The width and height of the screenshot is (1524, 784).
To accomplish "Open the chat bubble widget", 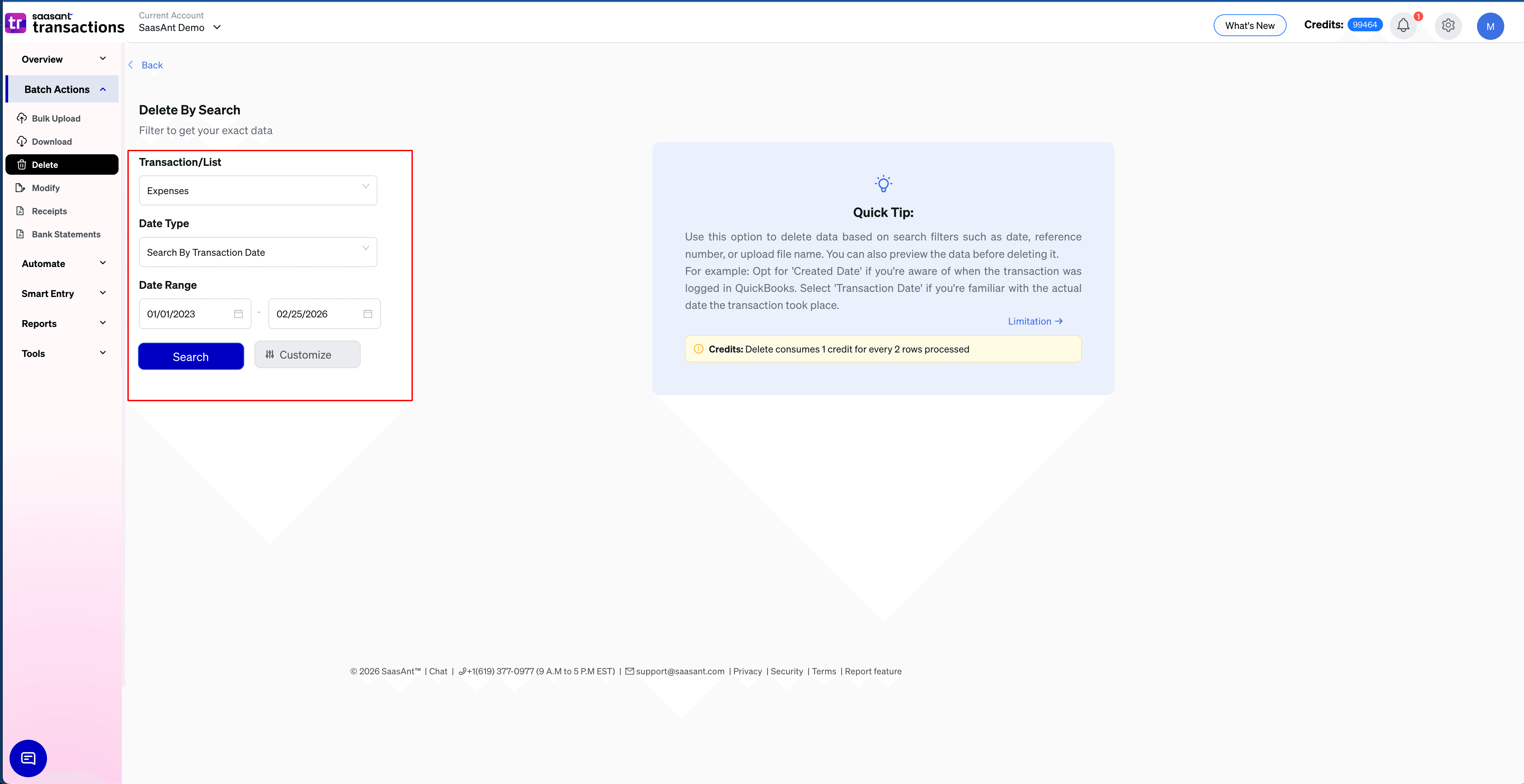I will (28, 758).
